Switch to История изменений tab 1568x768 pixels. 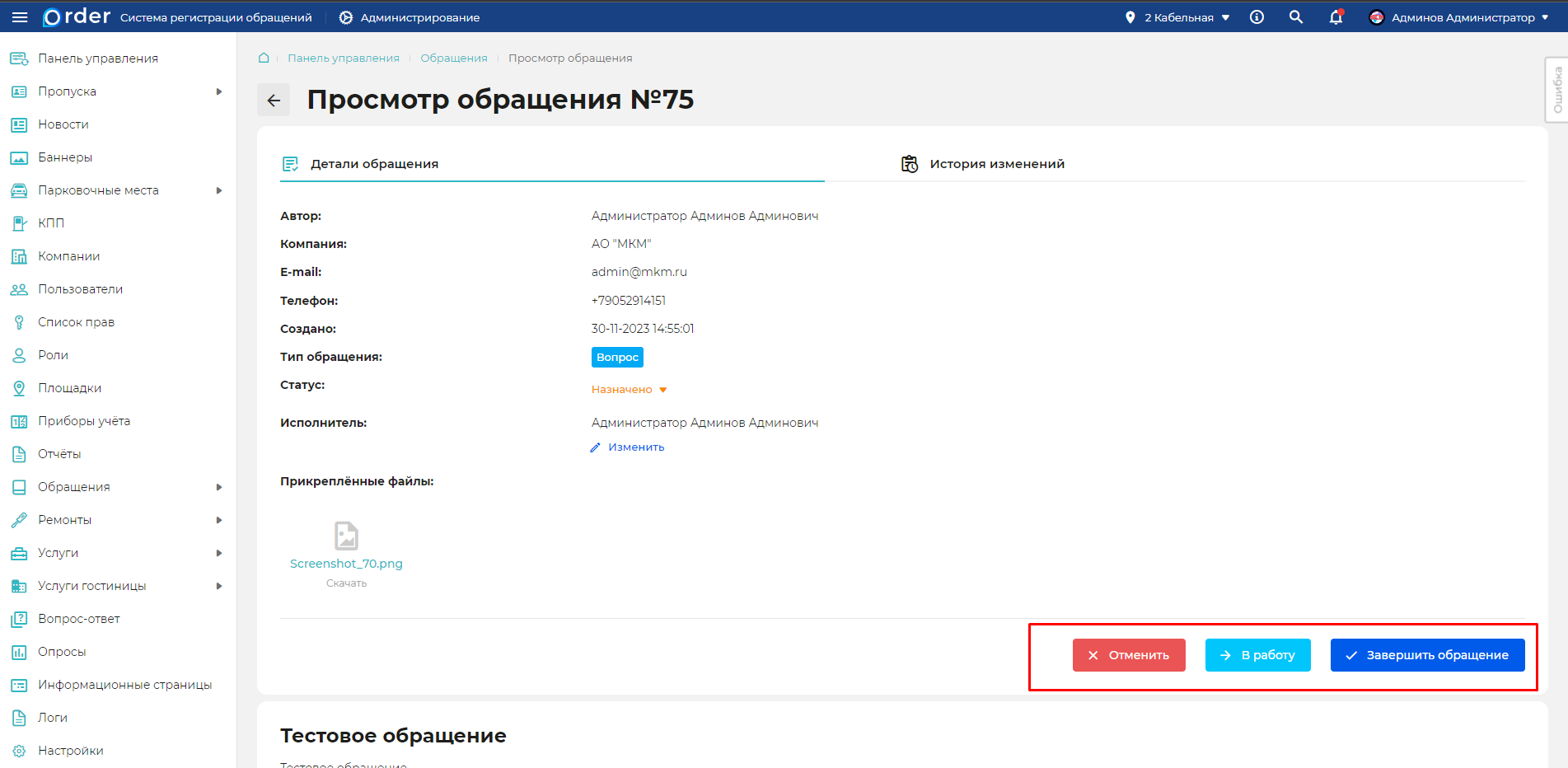(x=996, y=164)
